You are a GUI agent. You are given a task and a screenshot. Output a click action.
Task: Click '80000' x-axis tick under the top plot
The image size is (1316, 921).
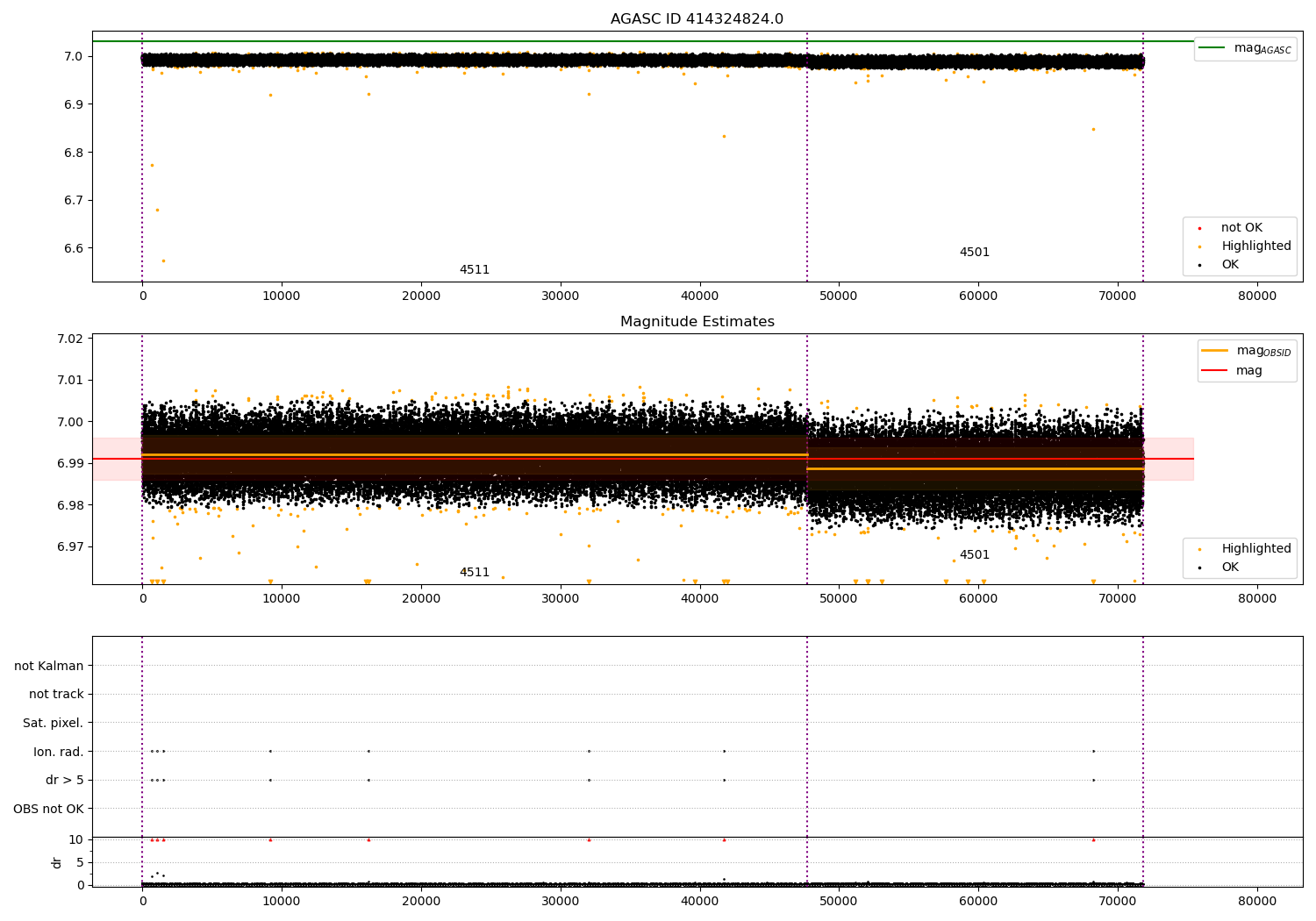click(1256, 296)
